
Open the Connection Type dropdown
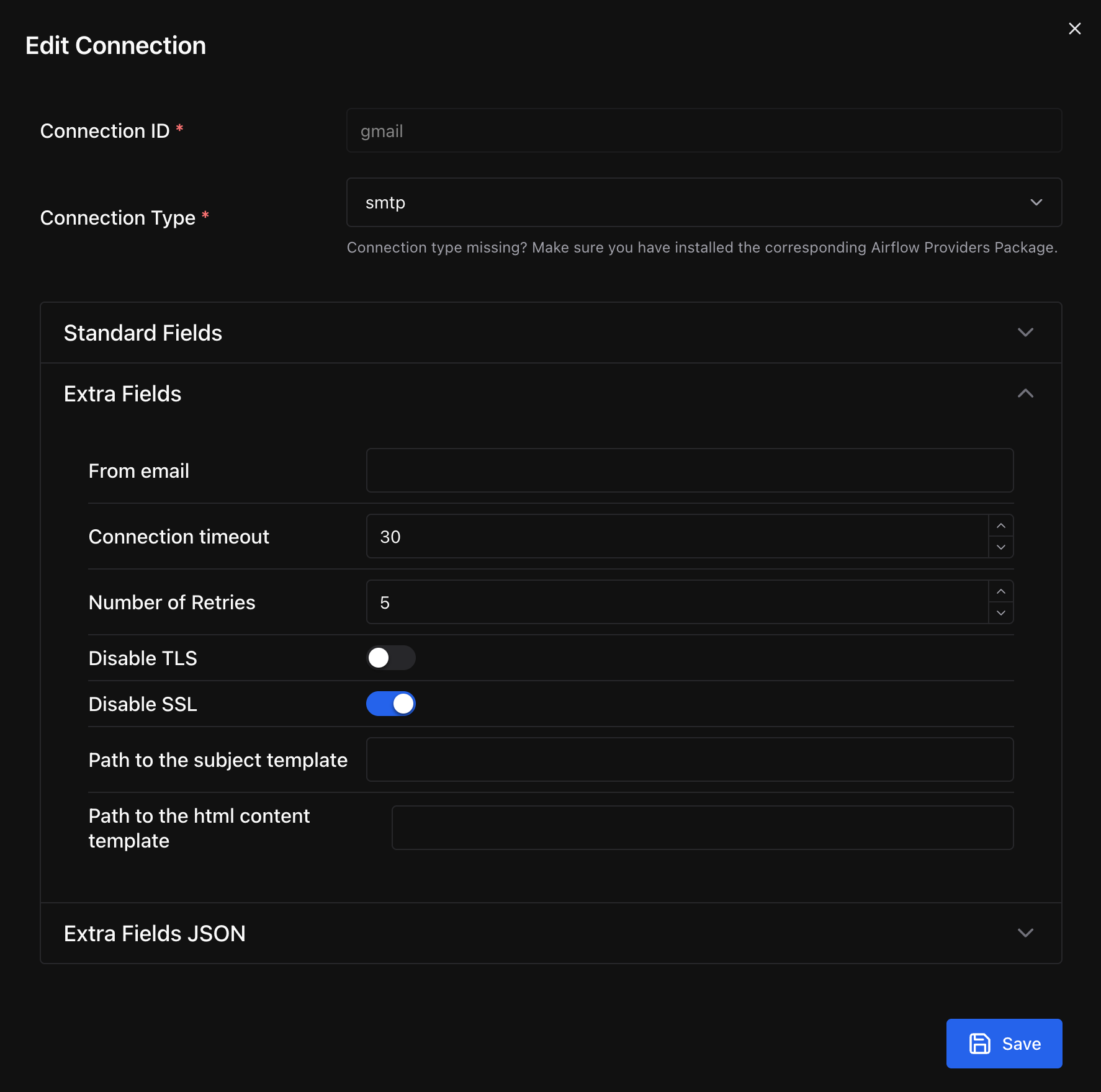click(704, 202)
